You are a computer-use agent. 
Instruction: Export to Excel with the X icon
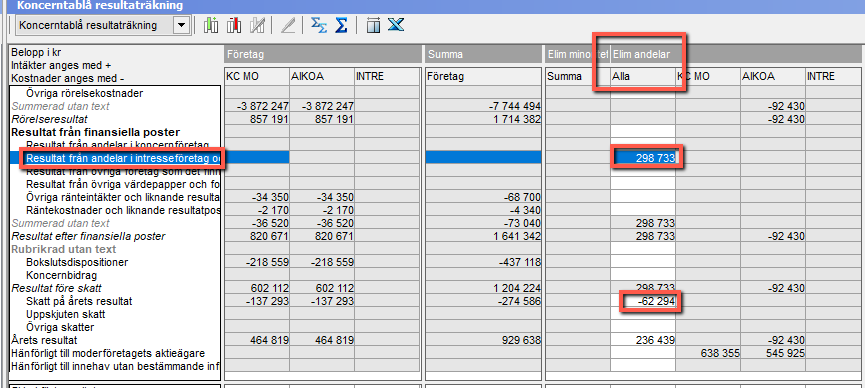396,25
